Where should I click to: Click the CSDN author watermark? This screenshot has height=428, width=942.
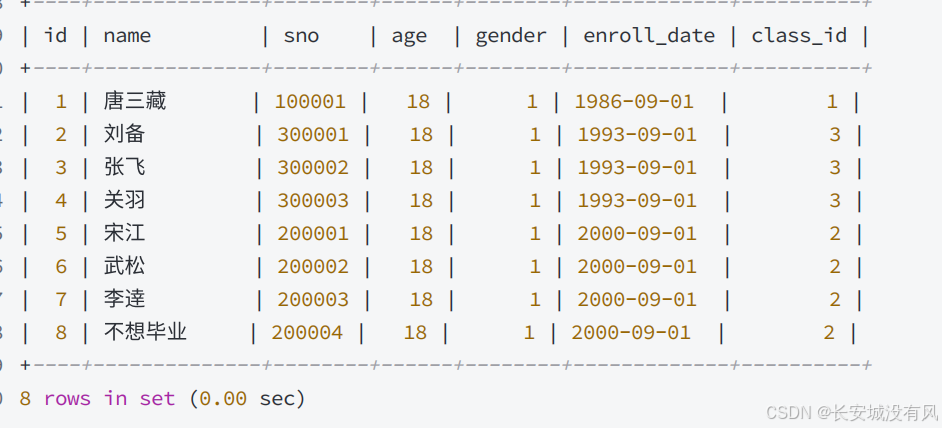[852, 413]
